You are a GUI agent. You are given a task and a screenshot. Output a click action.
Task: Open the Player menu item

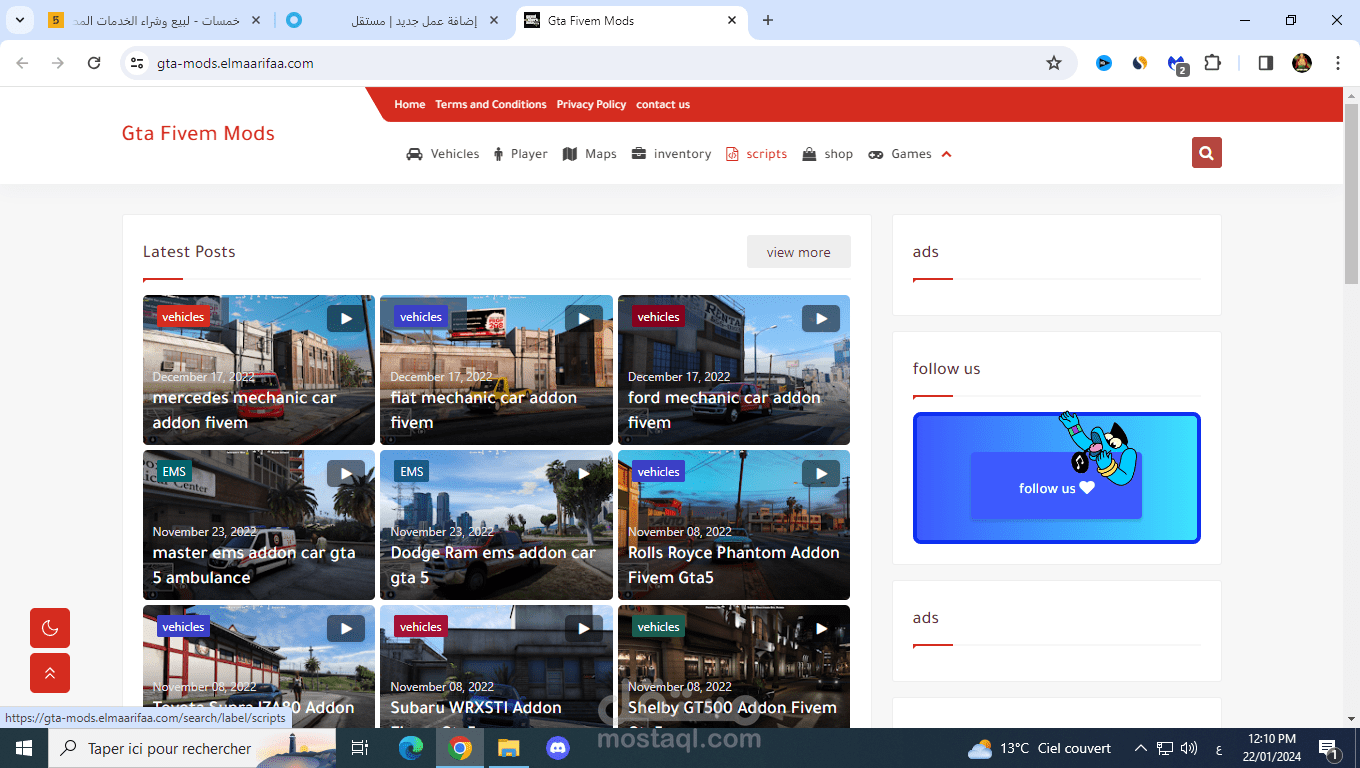coord(520,154)
